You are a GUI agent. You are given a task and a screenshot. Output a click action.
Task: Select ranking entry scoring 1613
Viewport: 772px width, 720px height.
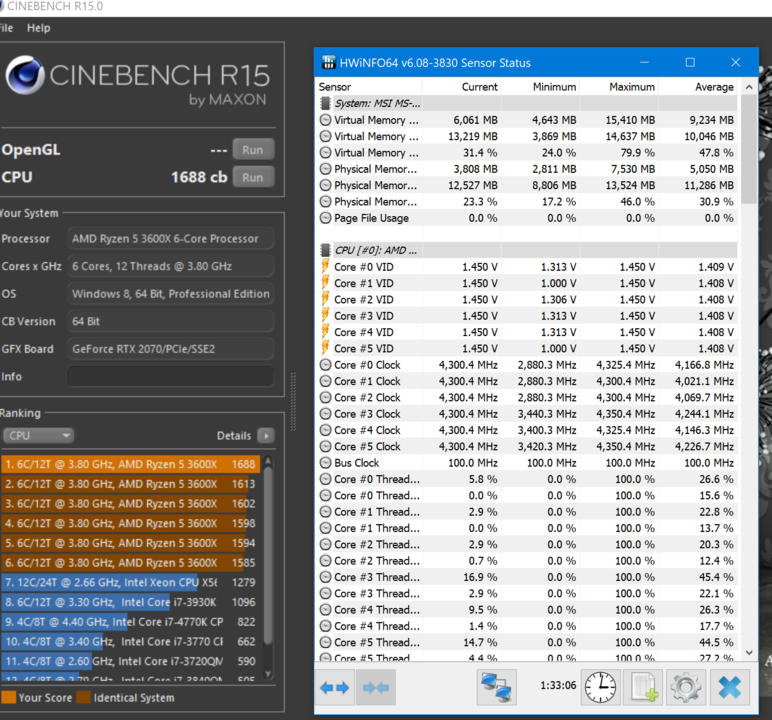[x=130, y=484]
